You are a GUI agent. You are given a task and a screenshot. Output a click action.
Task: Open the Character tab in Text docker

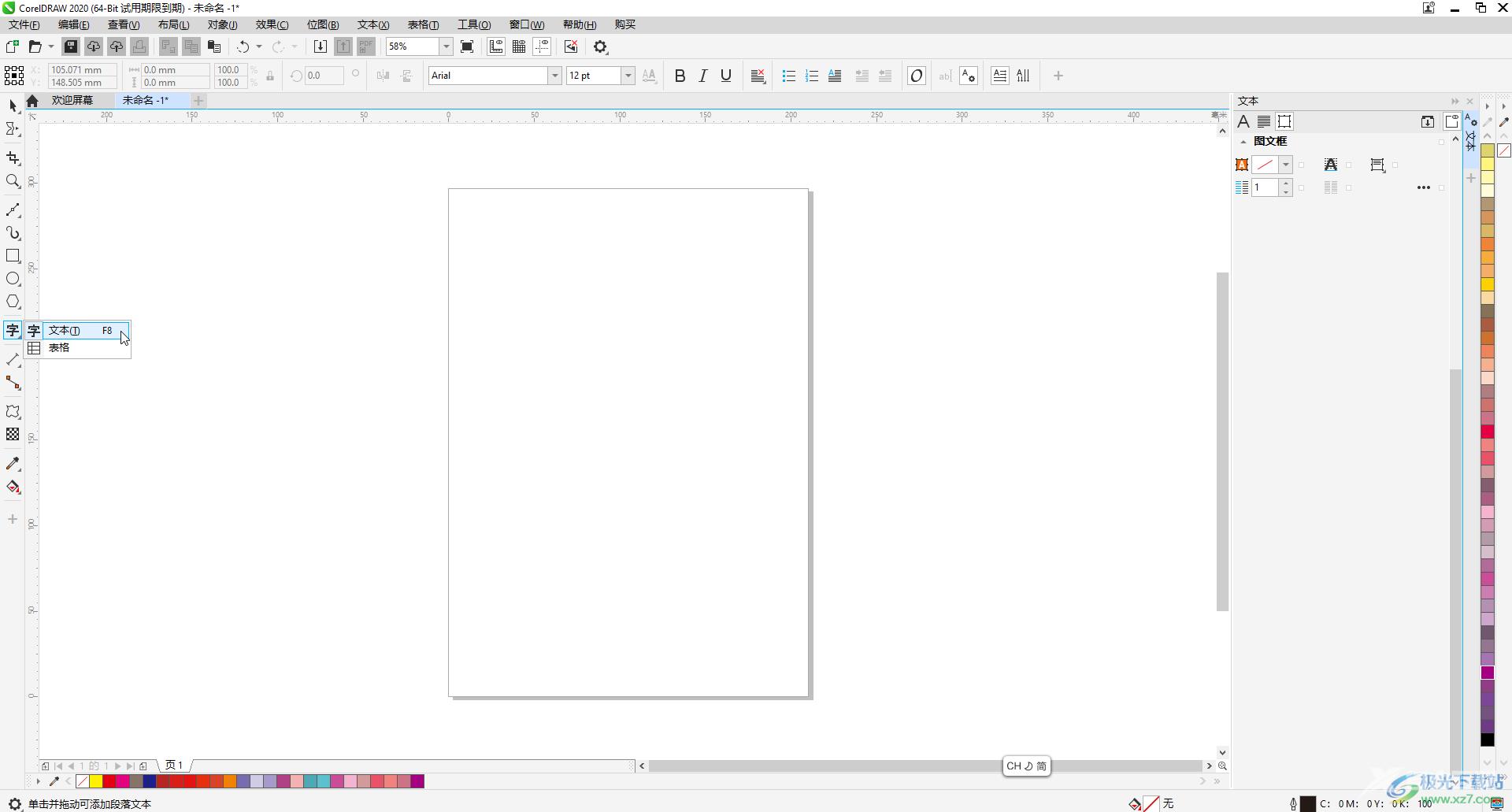(1243, 121)
